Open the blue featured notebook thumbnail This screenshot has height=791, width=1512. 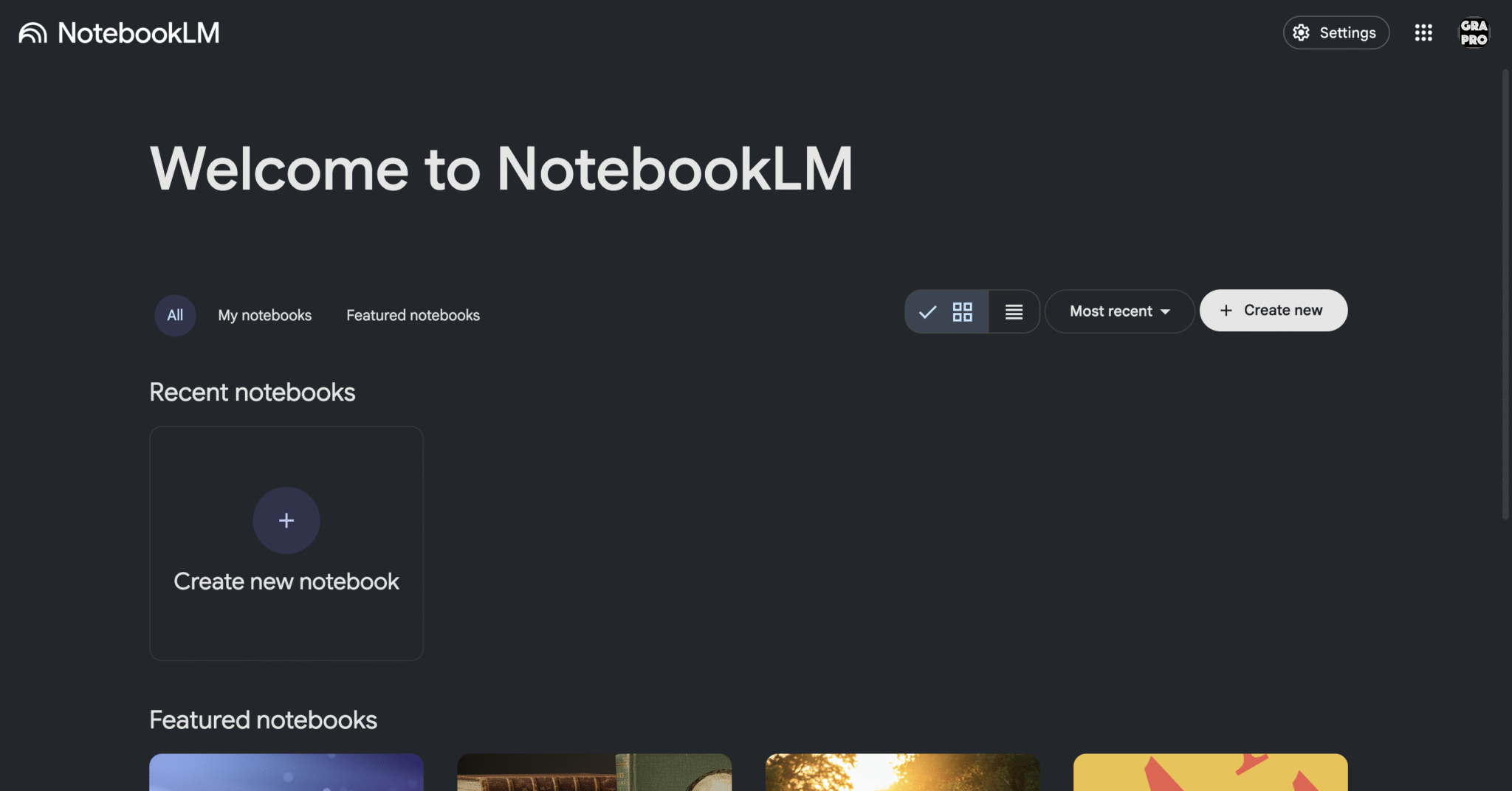click(286, 775)
